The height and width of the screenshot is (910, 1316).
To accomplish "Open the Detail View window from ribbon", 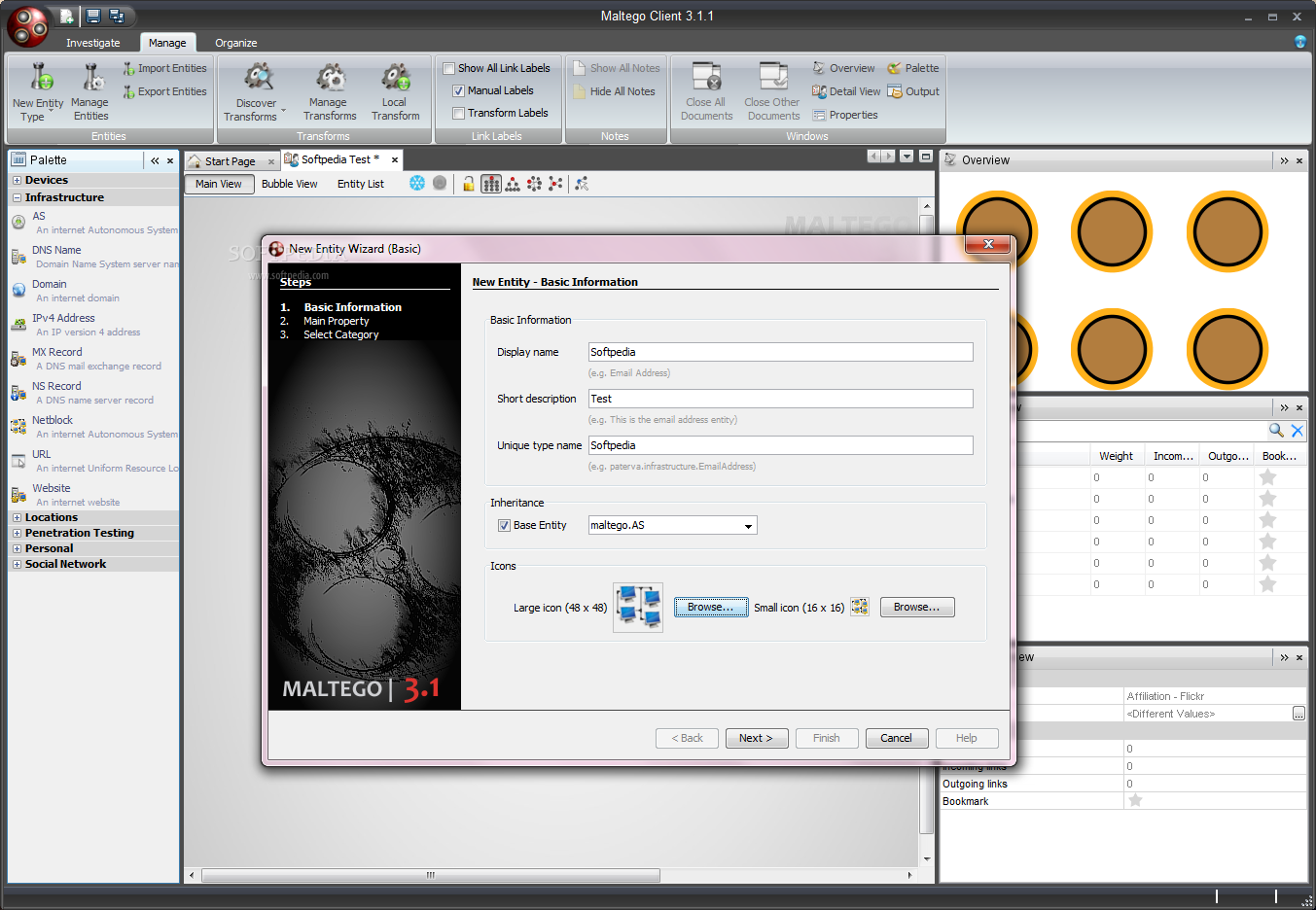I will tap(846, 91).
